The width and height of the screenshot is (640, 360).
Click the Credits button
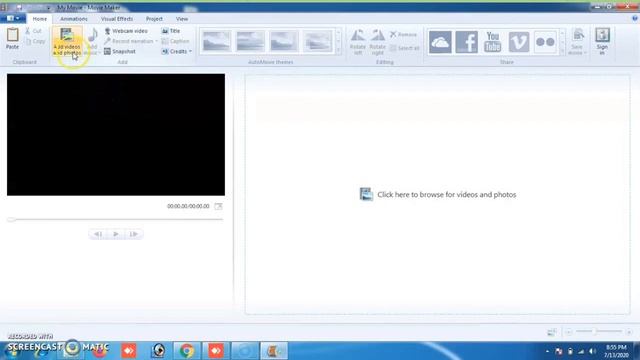coord(174,51)
